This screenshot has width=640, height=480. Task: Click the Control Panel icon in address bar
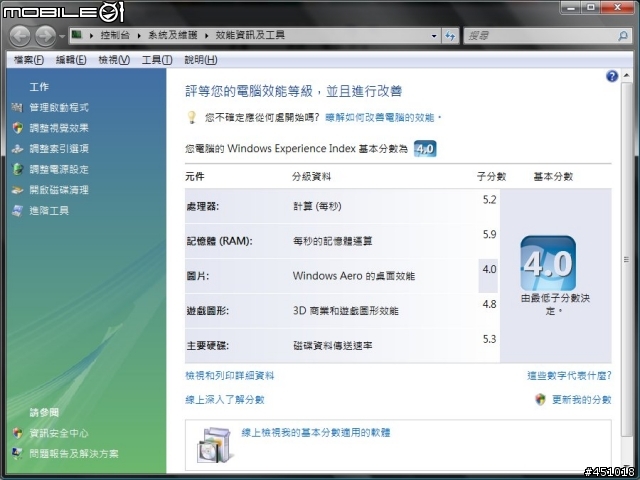point(77,35)
